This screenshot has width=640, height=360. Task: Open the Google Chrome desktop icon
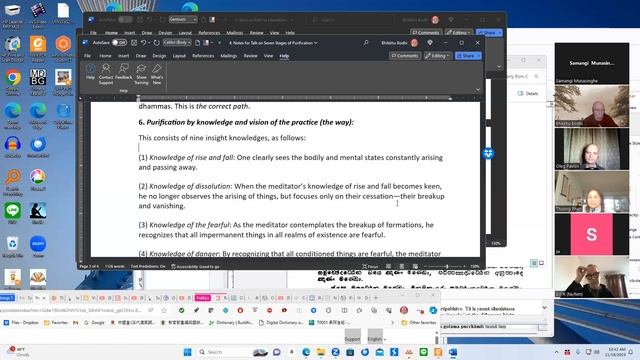pos(13,81)
